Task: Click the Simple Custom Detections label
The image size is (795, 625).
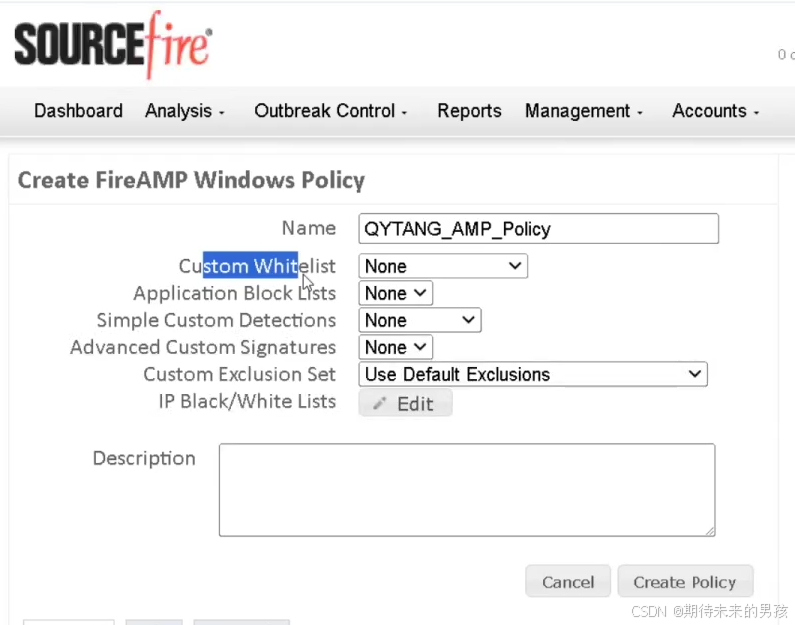Action: (216, 320)
